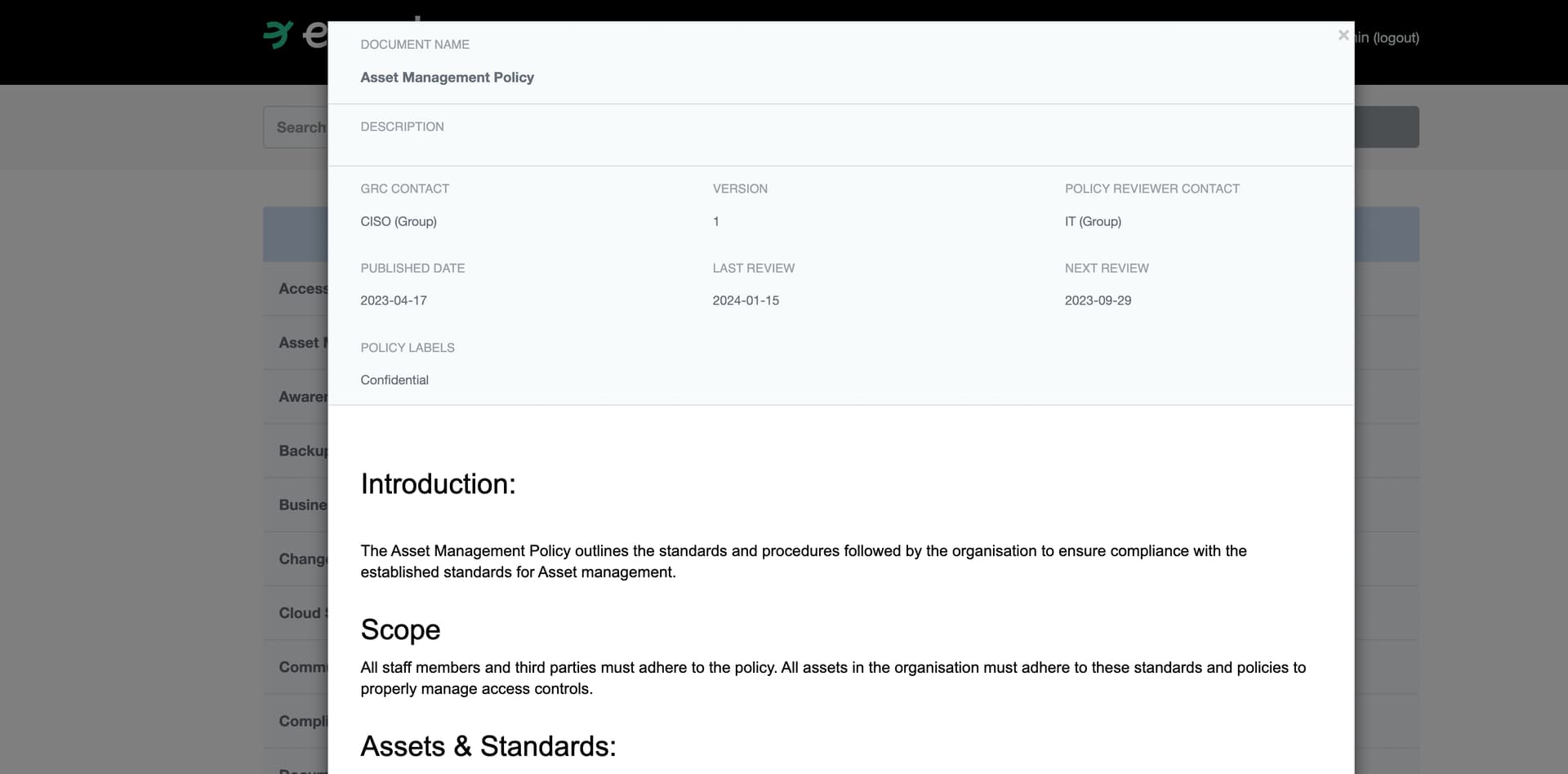This screenshot has height=774, width=1568.
Task: Click the Assets & Standards heading
Action: tap(488, 746)
